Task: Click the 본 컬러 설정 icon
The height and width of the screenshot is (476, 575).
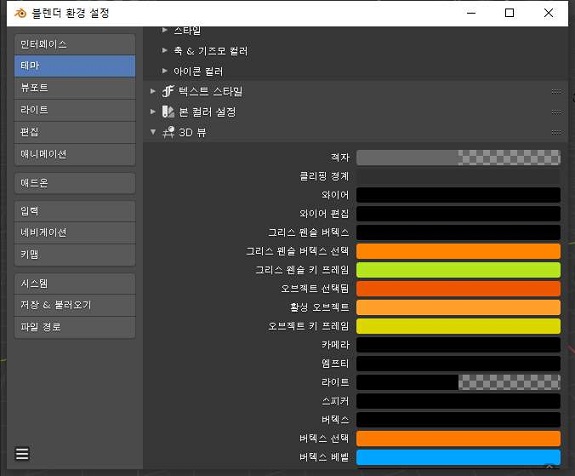Action: (x=168, y=112)
